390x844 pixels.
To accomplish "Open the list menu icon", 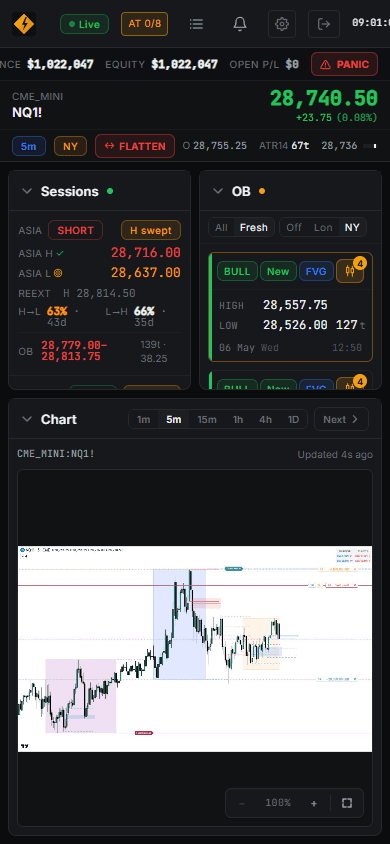I will pyautogui.click(x=196, y=24).
